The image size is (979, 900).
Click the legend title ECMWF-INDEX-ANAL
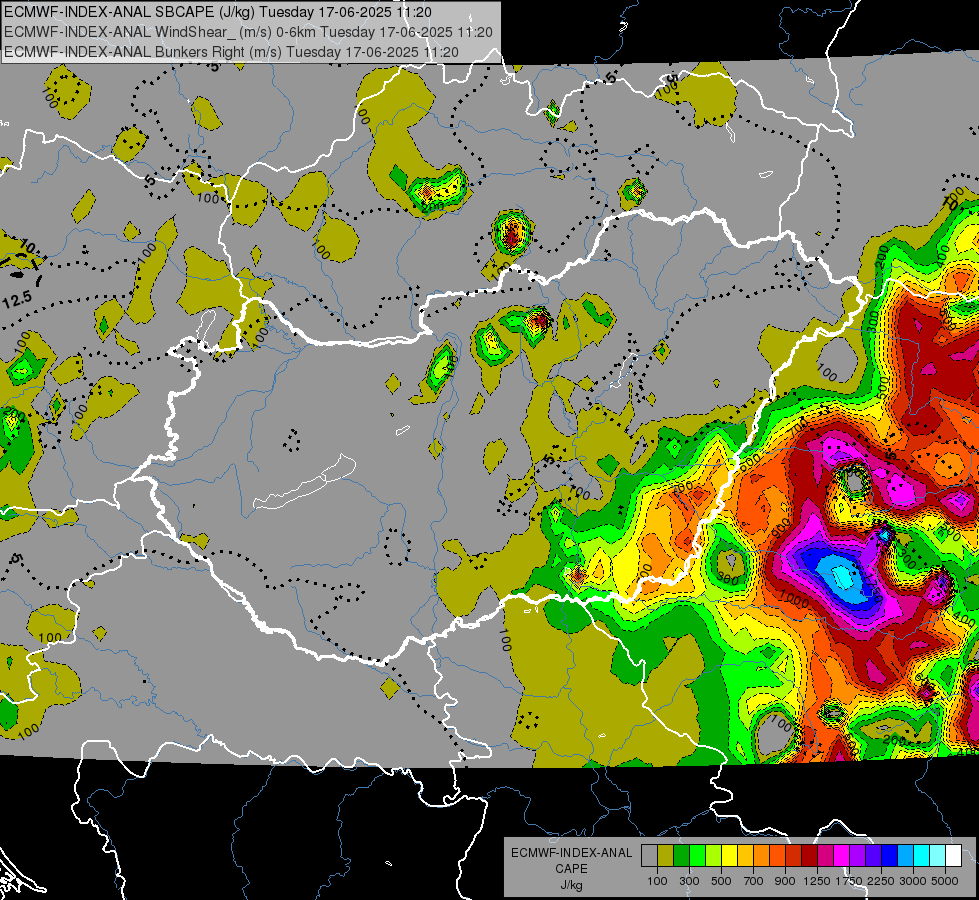[x=571, y=853]
